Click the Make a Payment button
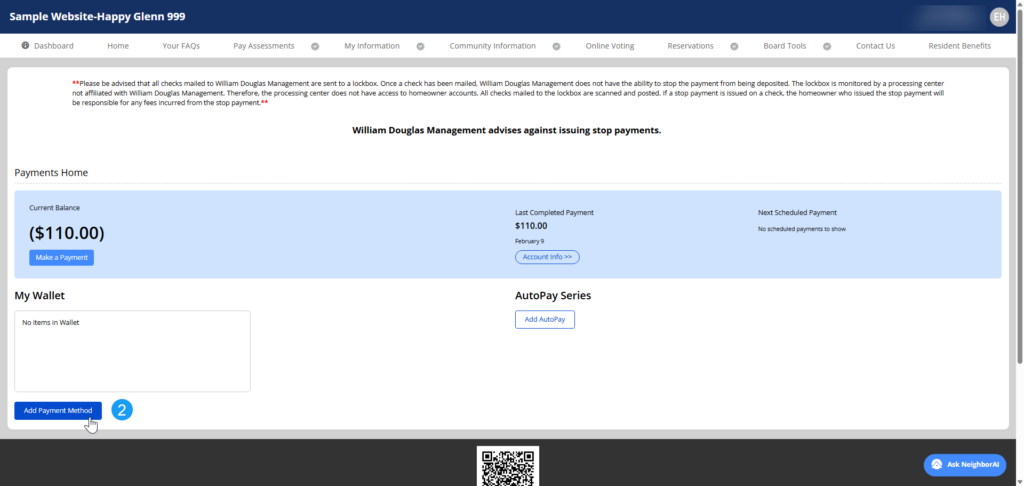1024x486 pixels. point(61,258)
